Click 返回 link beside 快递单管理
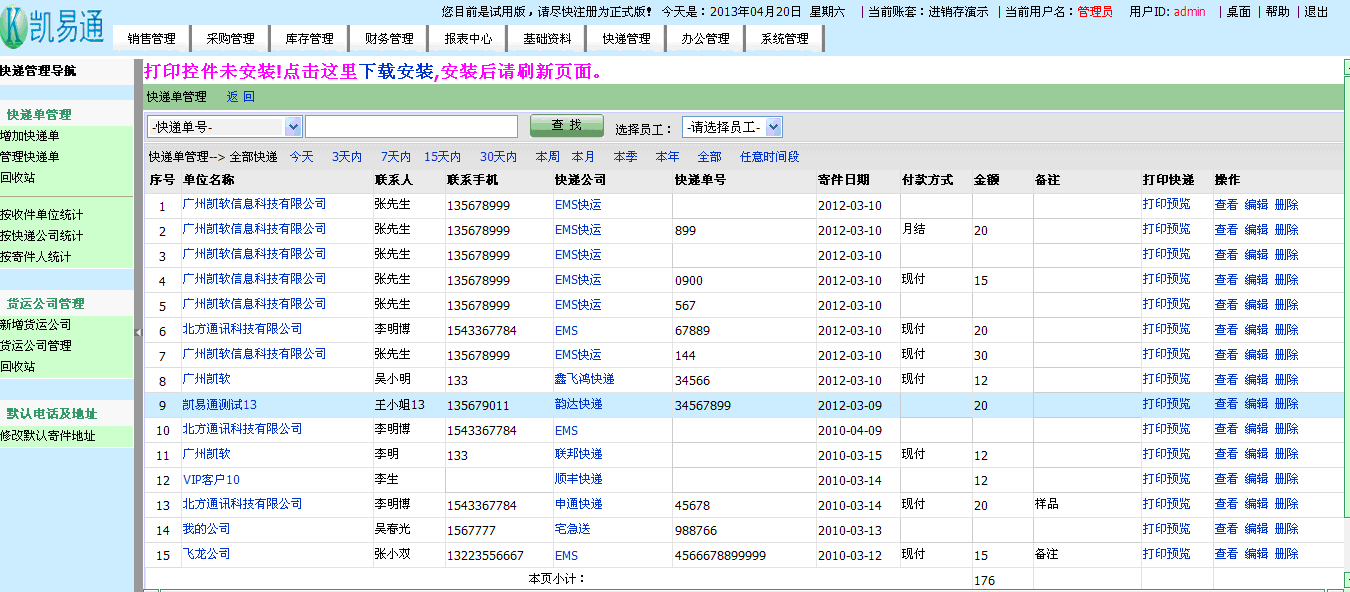 click(x=240, y=97)
